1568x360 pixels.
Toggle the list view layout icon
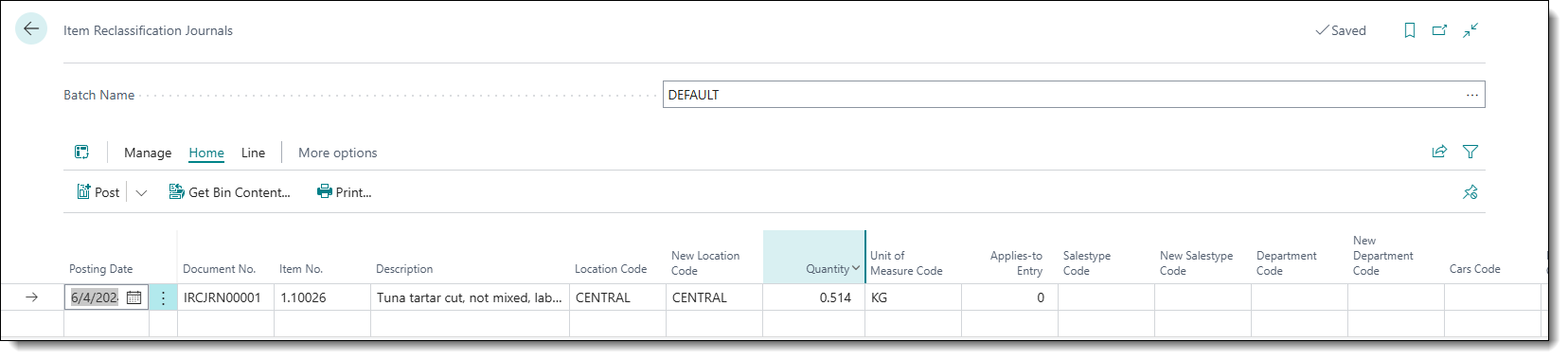(x=82, y=152)
